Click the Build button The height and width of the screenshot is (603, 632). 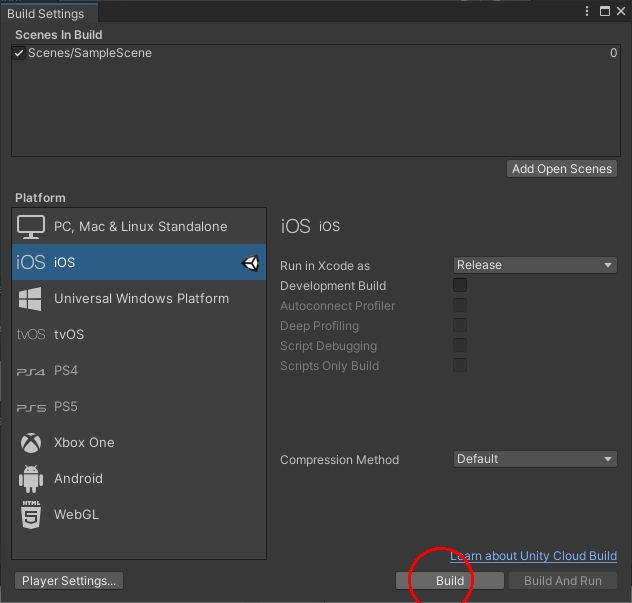[x=450, y=581]
